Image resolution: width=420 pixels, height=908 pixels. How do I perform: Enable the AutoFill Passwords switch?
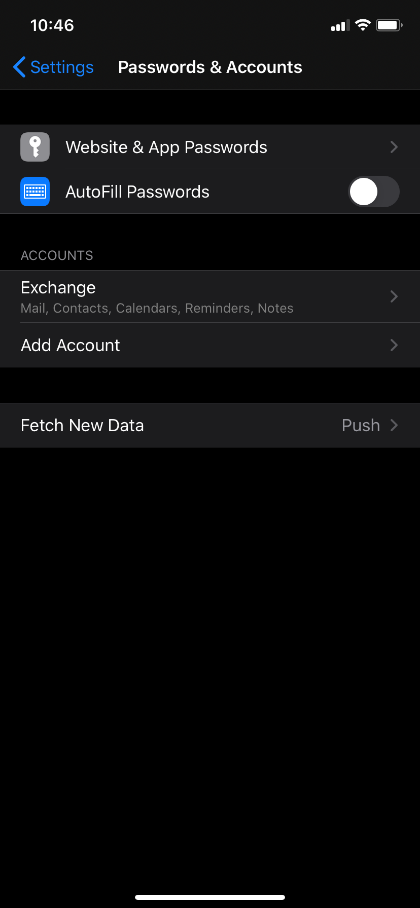[x=374, y=192]
